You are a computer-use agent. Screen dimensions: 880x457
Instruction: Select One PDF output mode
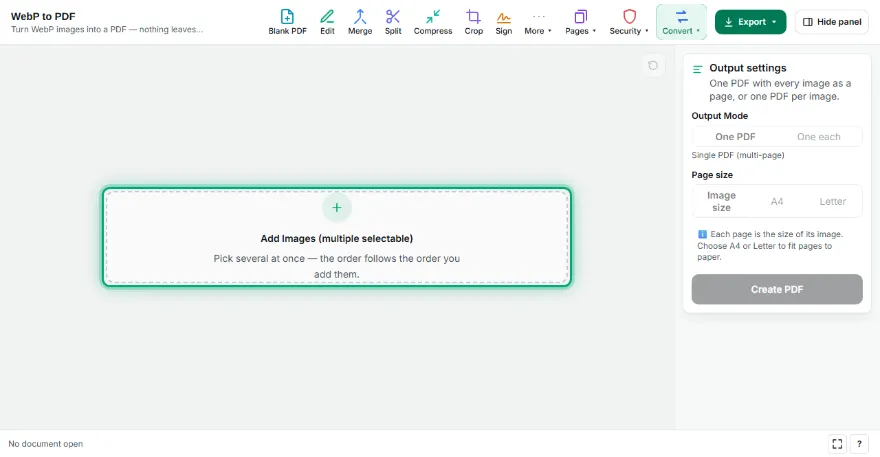tap(735, 136)
